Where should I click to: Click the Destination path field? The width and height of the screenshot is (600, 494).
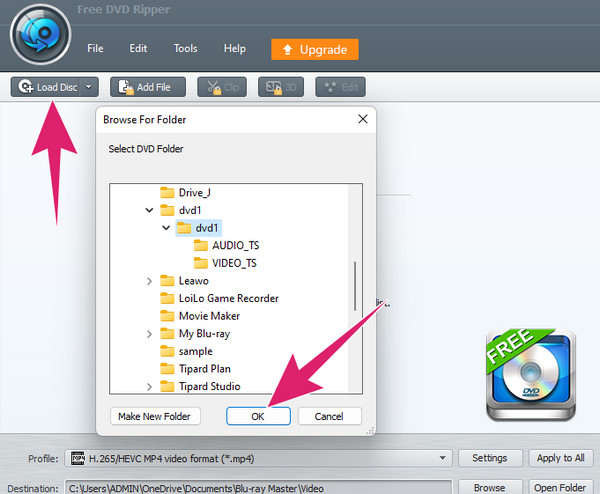coord(258,487)
